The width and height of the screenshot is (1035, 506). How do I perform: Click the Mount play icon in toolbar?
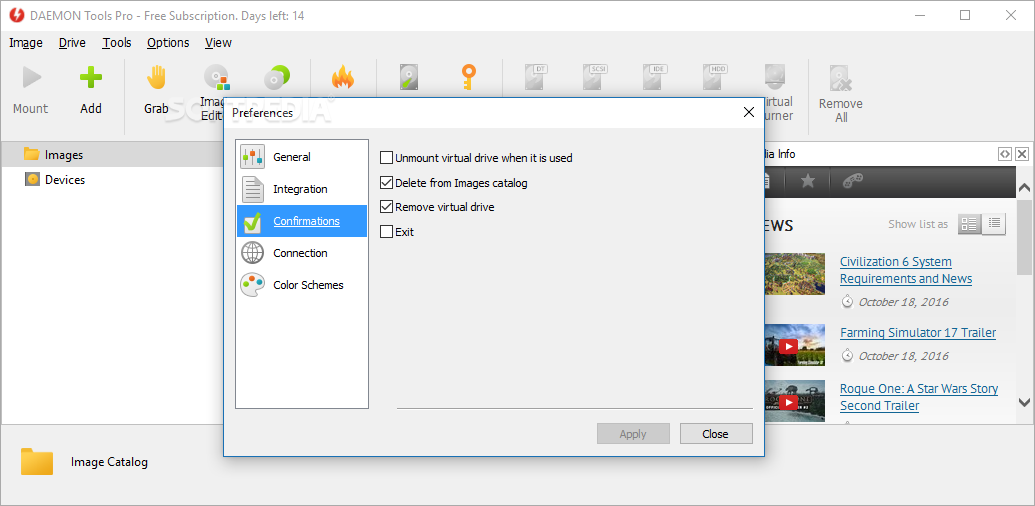click(x=31, y=77)
